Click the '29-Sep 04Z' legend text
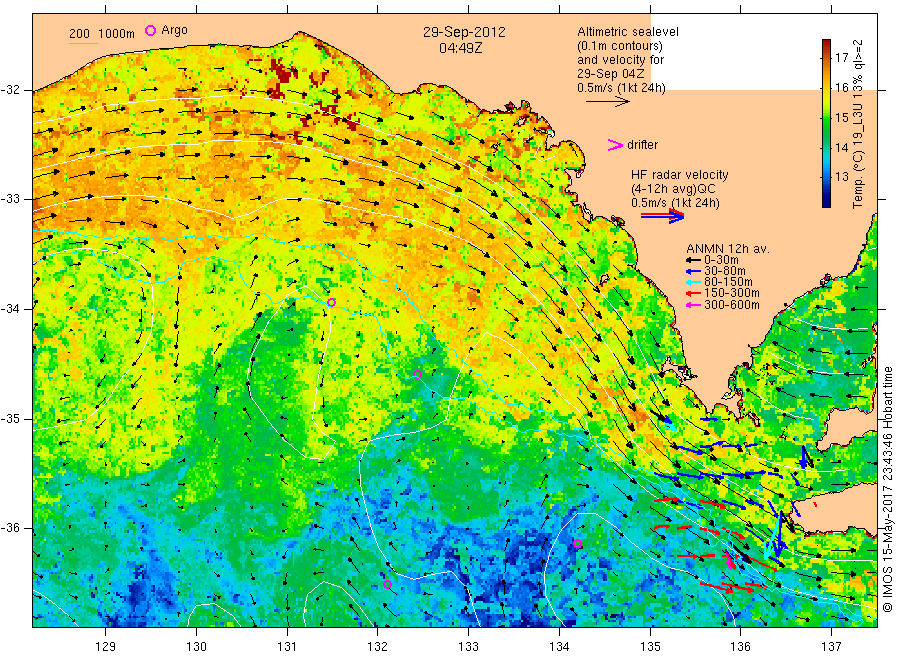This screenshot has height=660, width=900. pos(611,73)
